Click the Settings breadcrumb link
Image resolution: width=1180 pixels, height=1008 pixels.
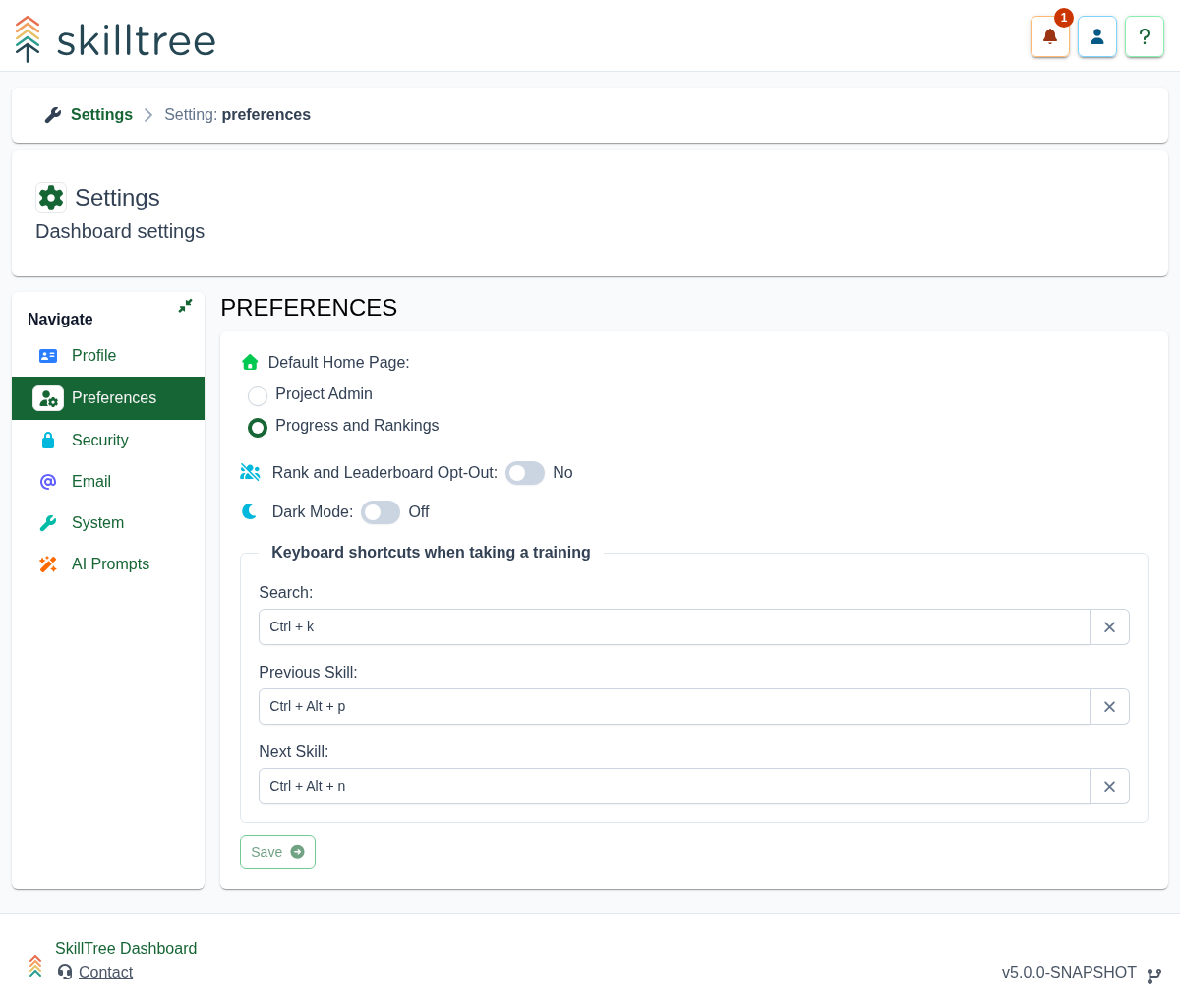[101, 115]
